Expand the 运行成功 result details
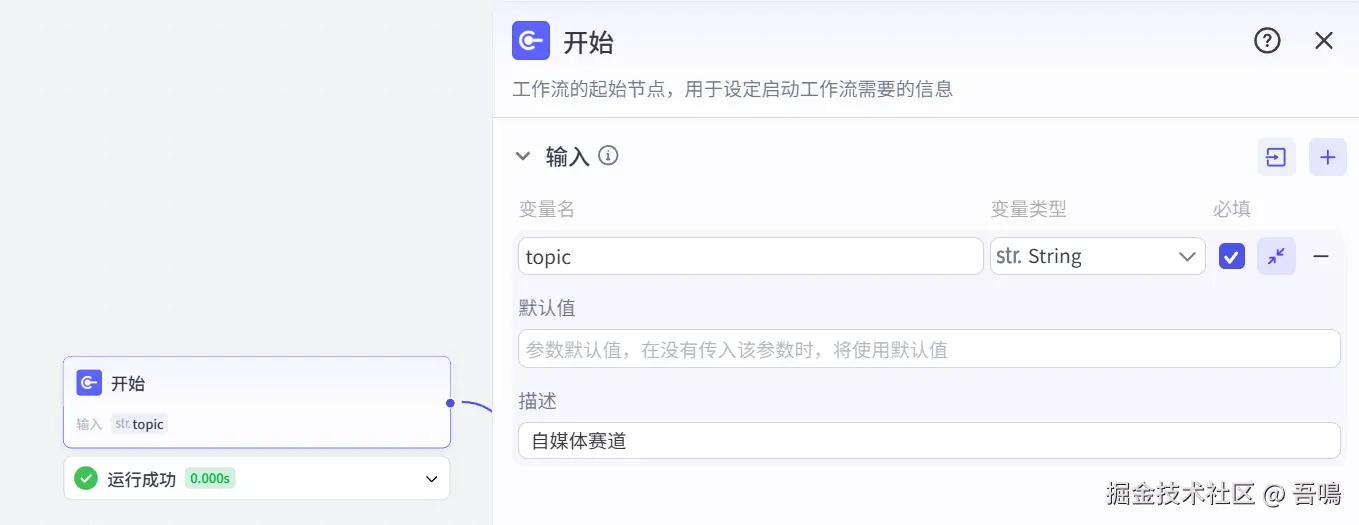 pyautogui.click(x=432, y=479)
